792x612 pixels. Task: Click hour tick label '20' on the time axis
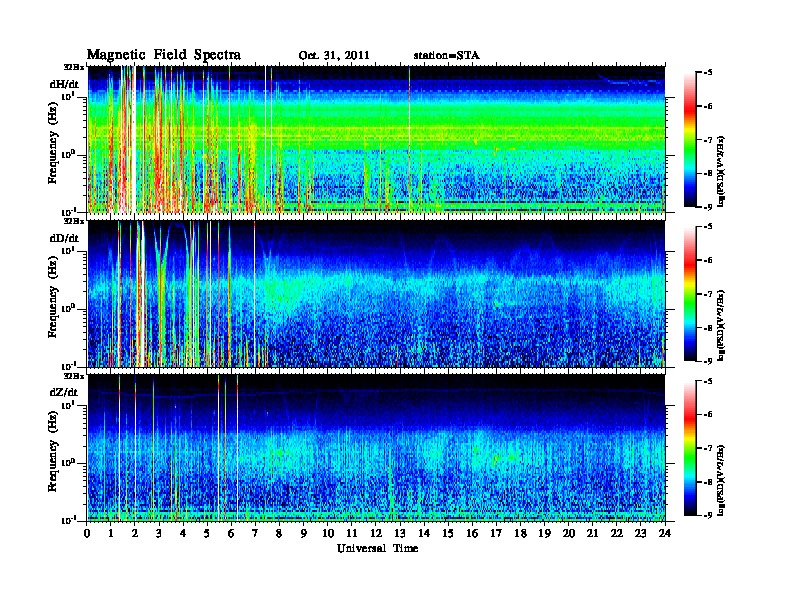(569, 533)
